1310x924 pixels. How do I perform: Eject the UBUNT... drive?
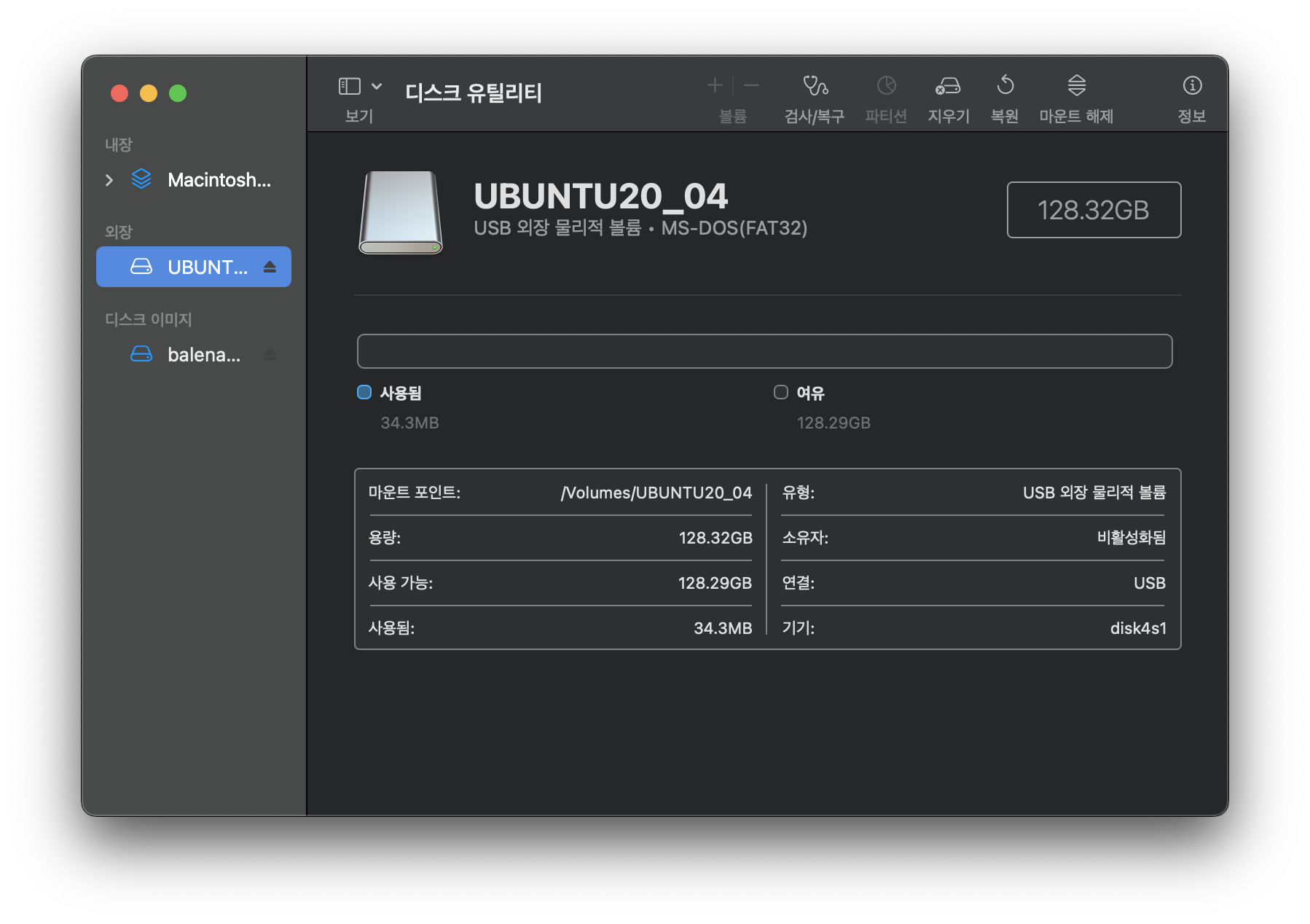(x=270, y=267)
